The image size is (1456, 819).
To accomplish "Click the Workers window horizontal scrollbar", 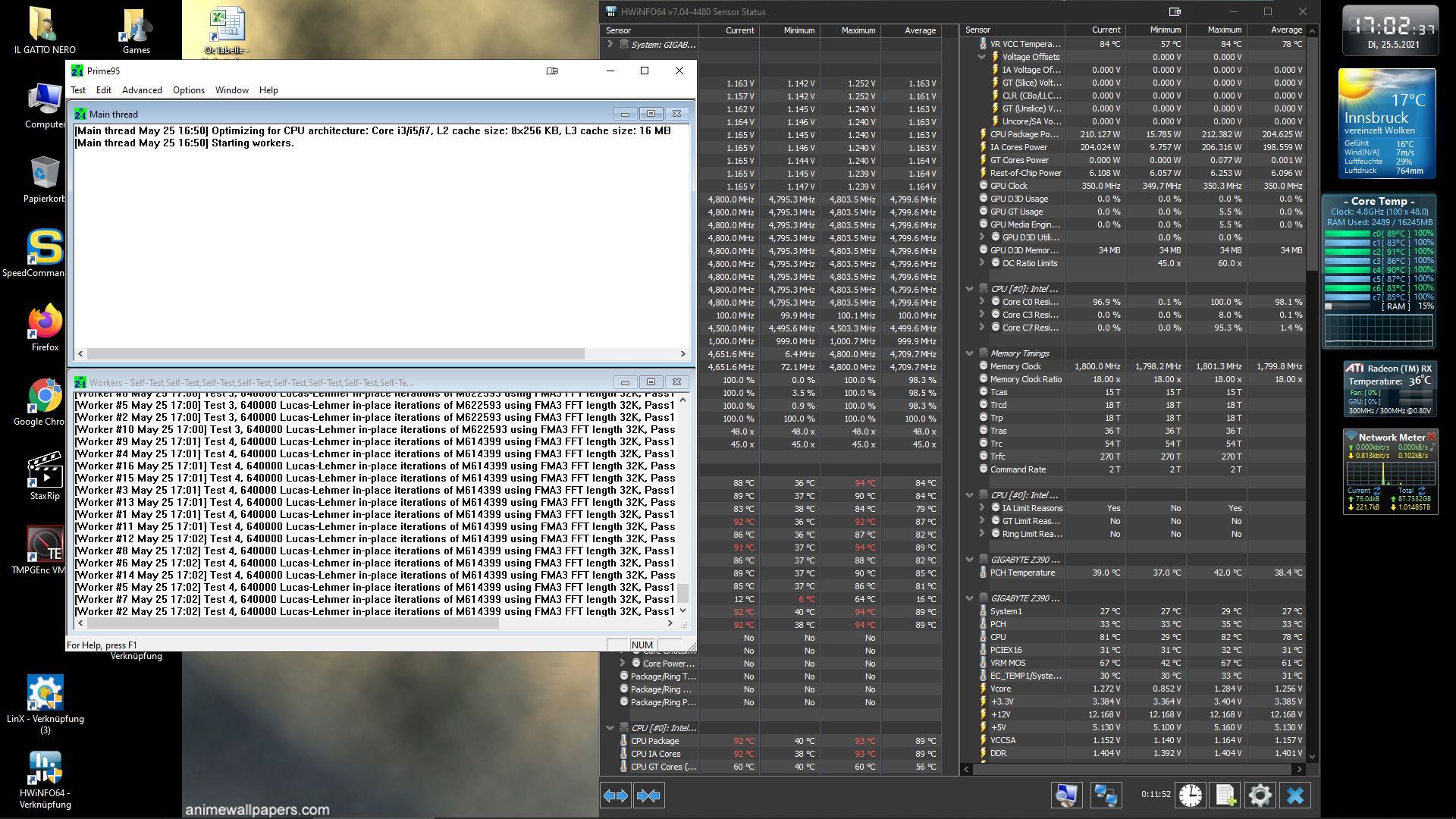I will [x=375, y=623].
